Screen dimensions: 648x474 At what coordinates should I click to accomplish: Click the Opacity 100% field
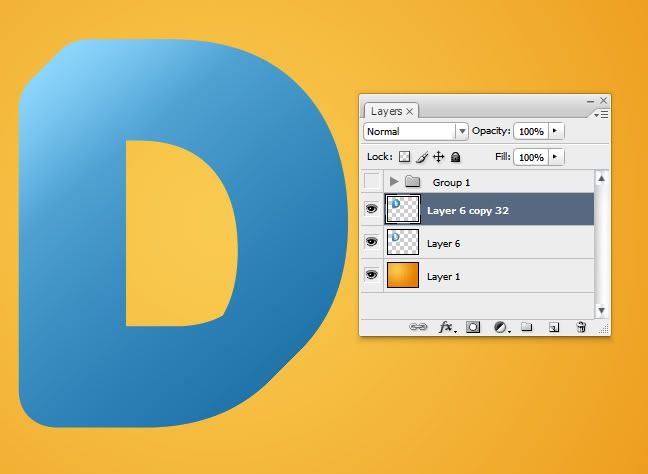coord(531,131)
